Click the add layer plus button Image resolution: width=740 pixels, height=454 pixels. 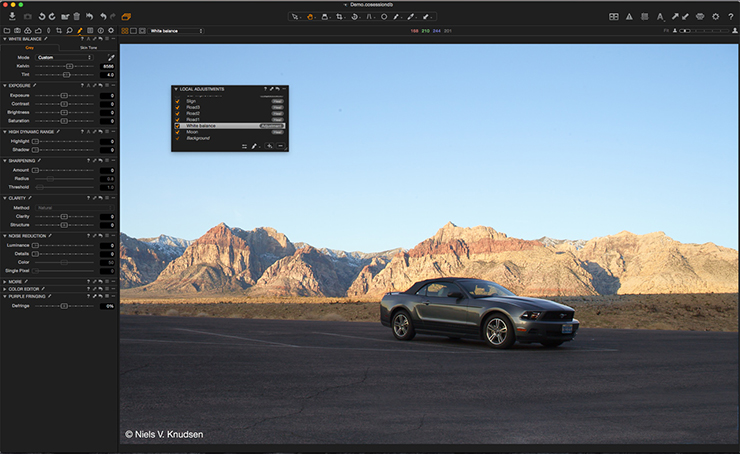tap(269, 146)
